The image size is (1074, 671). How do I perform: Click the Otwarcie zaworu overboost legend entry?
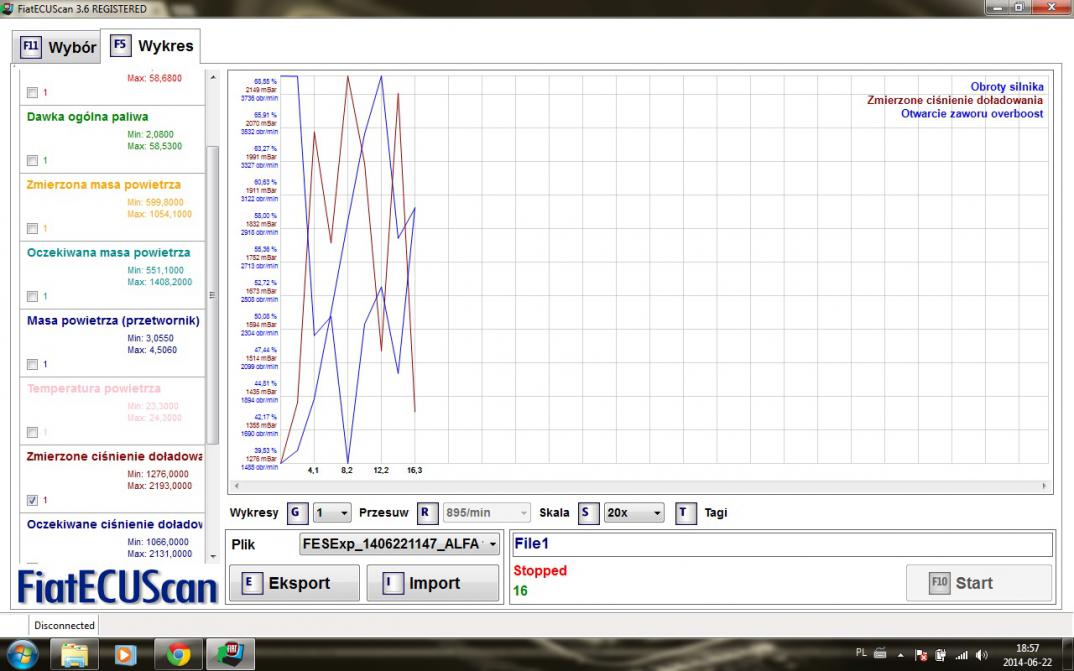(972, 114)
